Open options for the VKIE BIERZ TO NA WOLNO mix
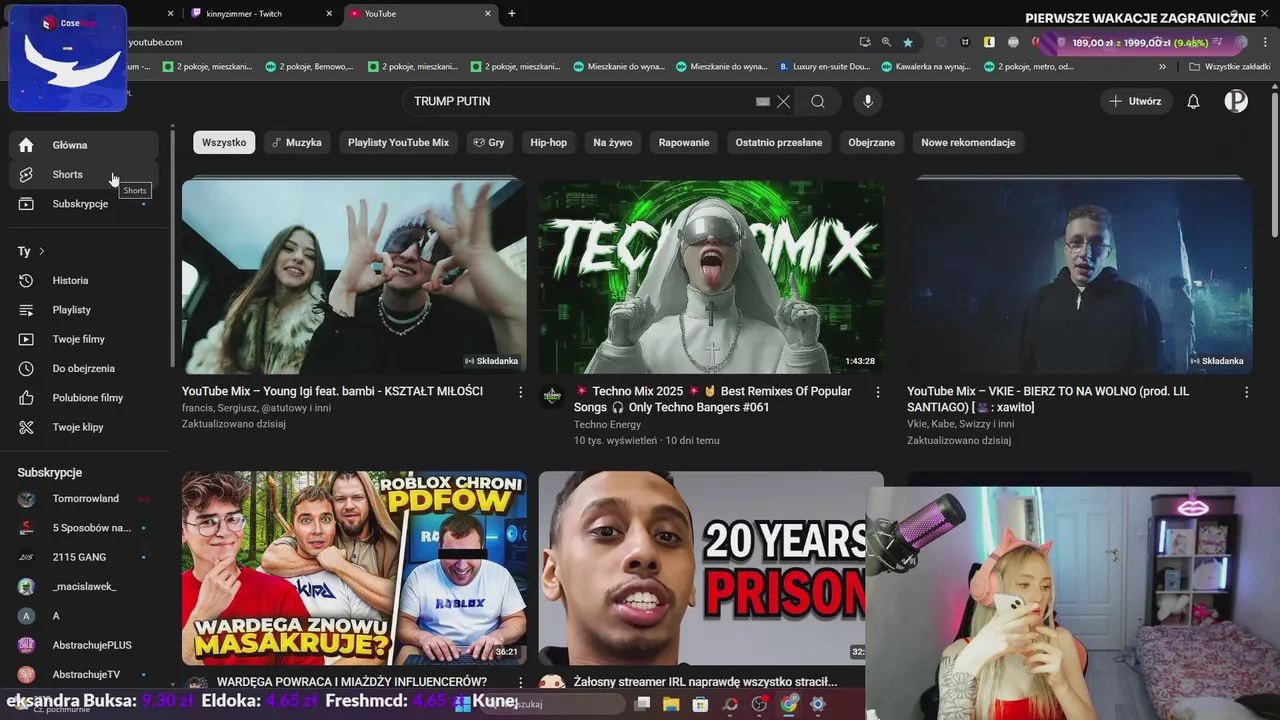1280x720 pixels. click(x=1246, y=392)
